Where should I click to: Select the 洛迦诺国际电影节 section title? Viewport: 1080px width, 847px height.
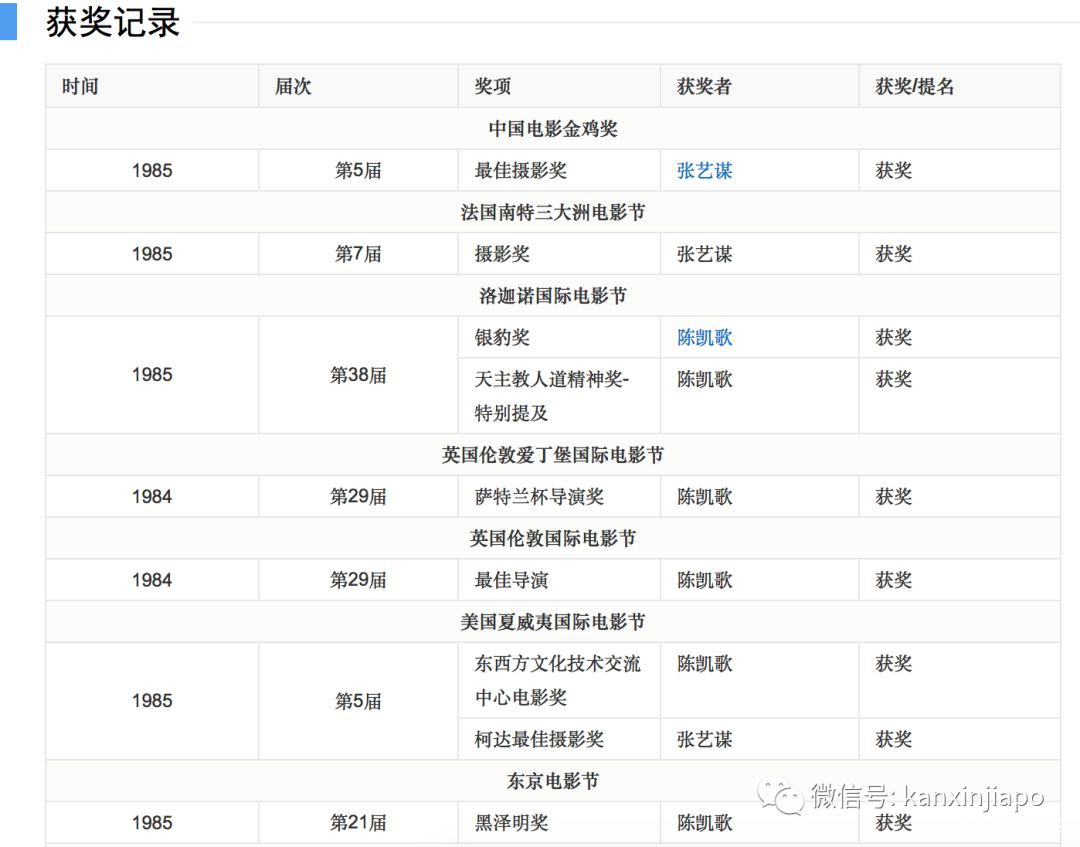coord(552,296)
